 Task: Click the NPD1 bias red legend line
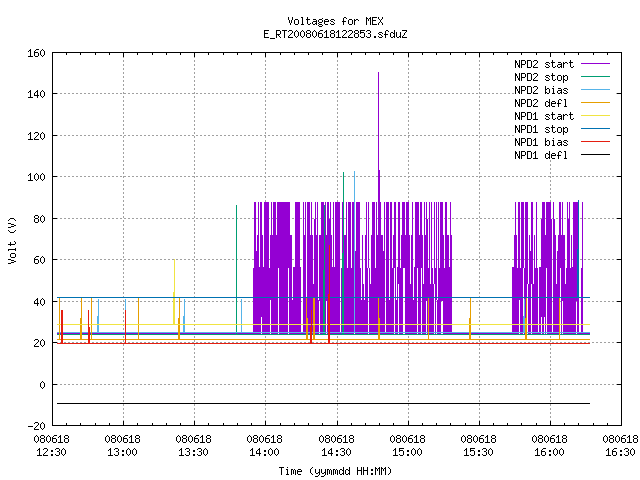tap(595, 142)
